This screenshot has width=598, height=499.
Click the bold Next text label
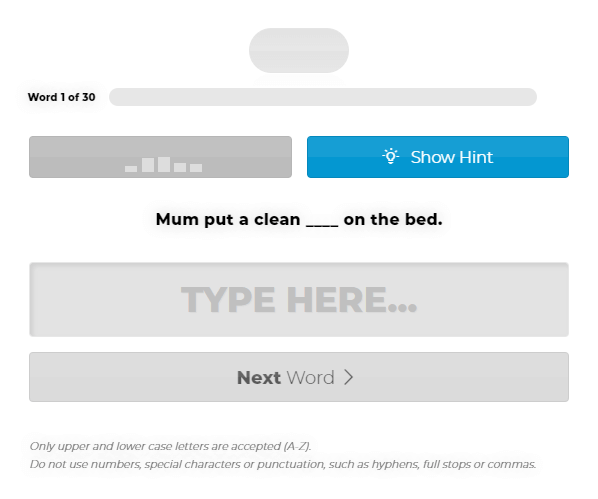click(x=259, y=378)
